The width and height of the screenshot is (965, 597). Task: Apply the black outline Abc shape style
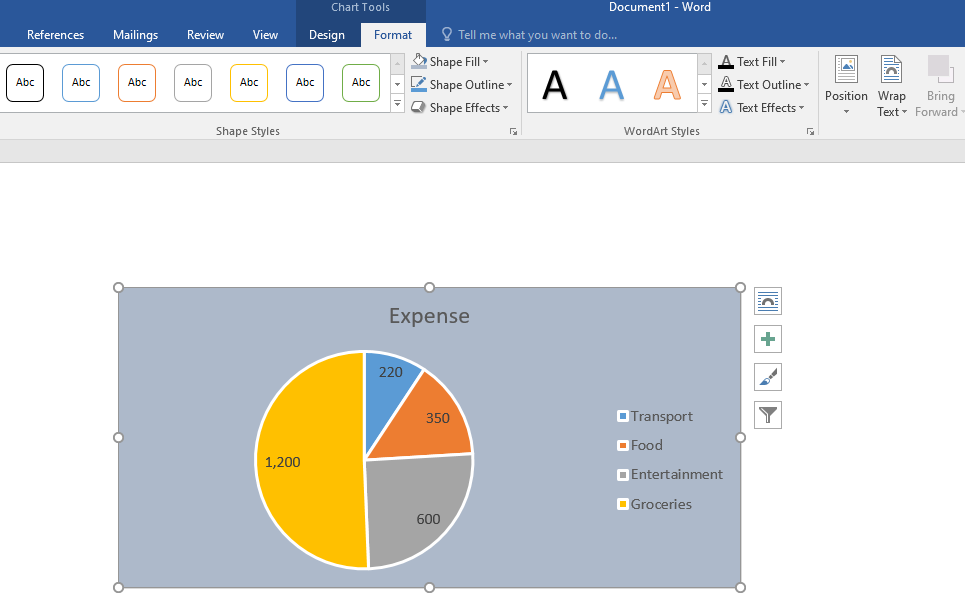tap(25, 82)
